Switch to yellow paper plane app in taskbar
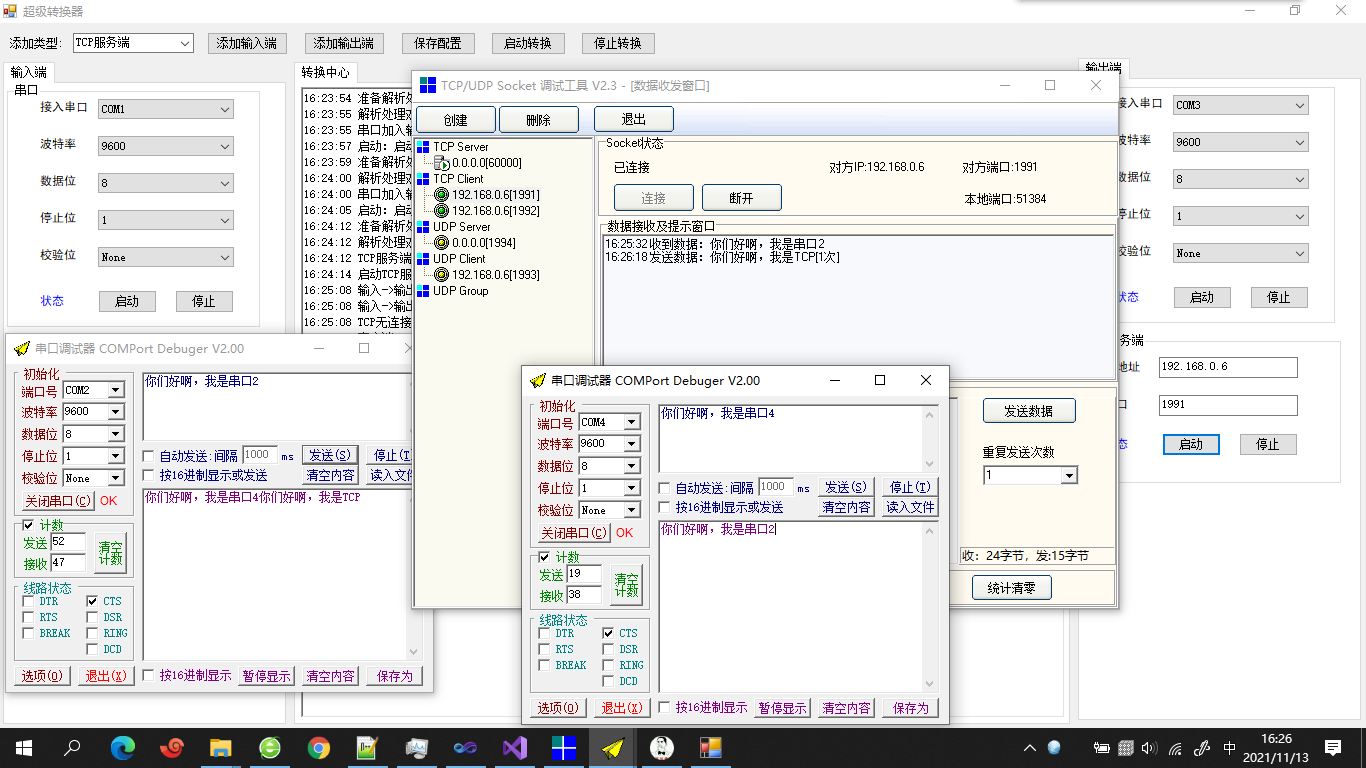This screenshot has height=768, width=1366. point(613,747)
